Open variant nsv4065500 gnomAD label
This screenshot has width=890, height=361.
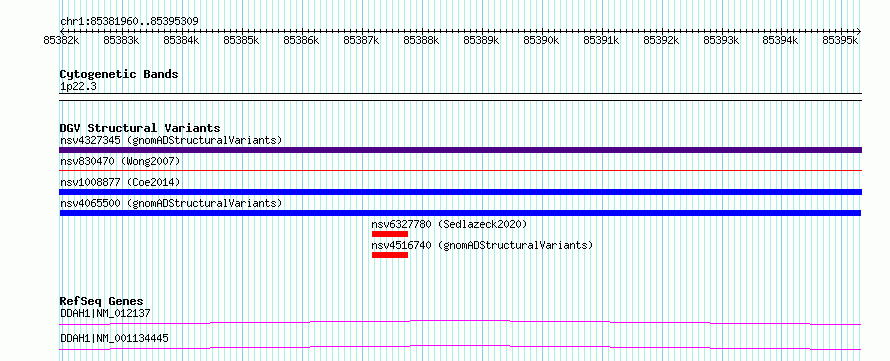[x=171, y=203]
